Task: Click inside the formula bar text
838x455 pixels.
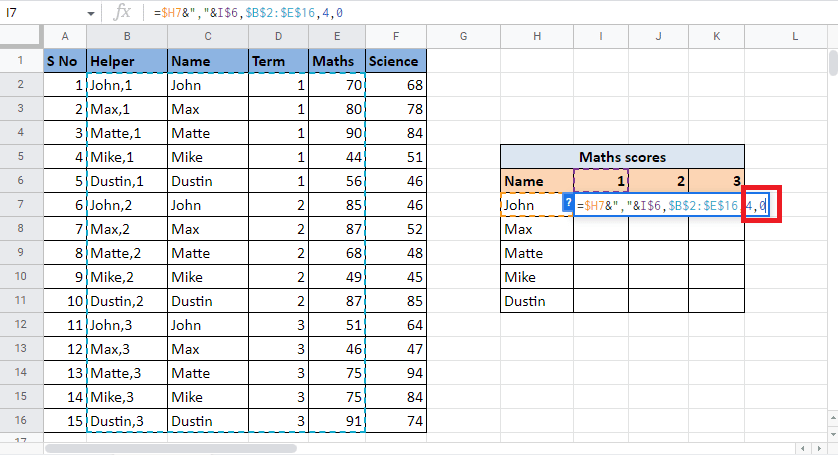Action: (400, 13)
